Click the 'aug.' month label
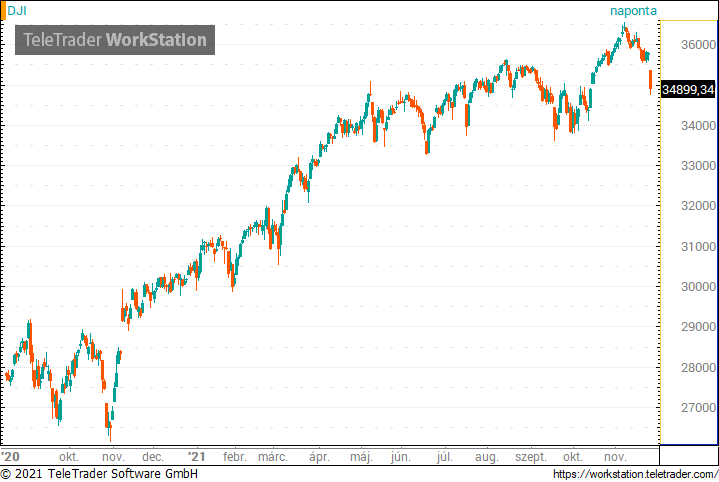The width and height of the screenshot is (719, 482). (x=486, y=457)
